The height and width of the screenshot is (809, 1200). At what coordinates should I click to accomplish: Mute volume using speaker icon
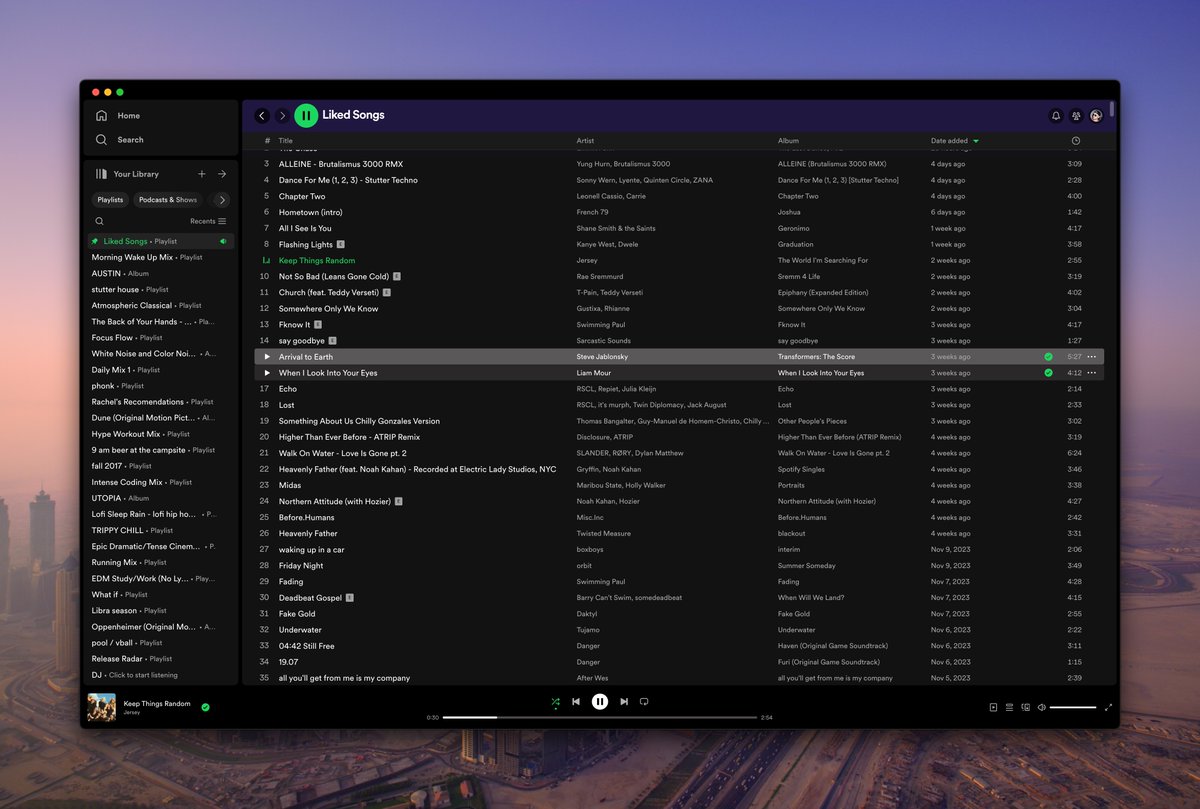1041,707
